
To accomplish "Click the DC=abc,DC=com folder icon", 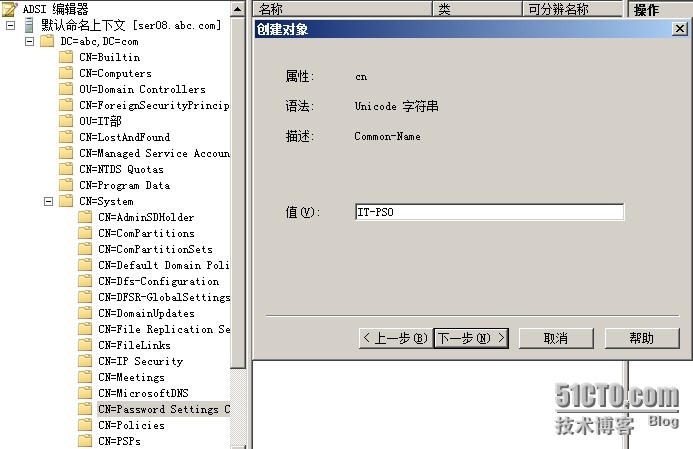I will 47,41.
